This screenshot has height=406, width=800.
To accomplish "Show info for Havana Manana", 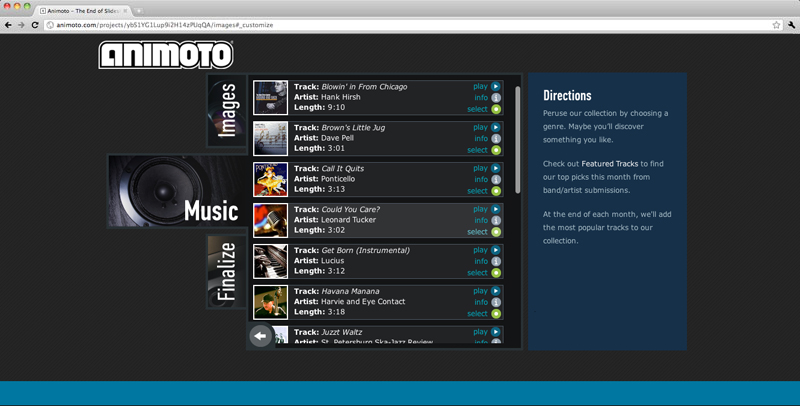I will (x=487, y=302).
